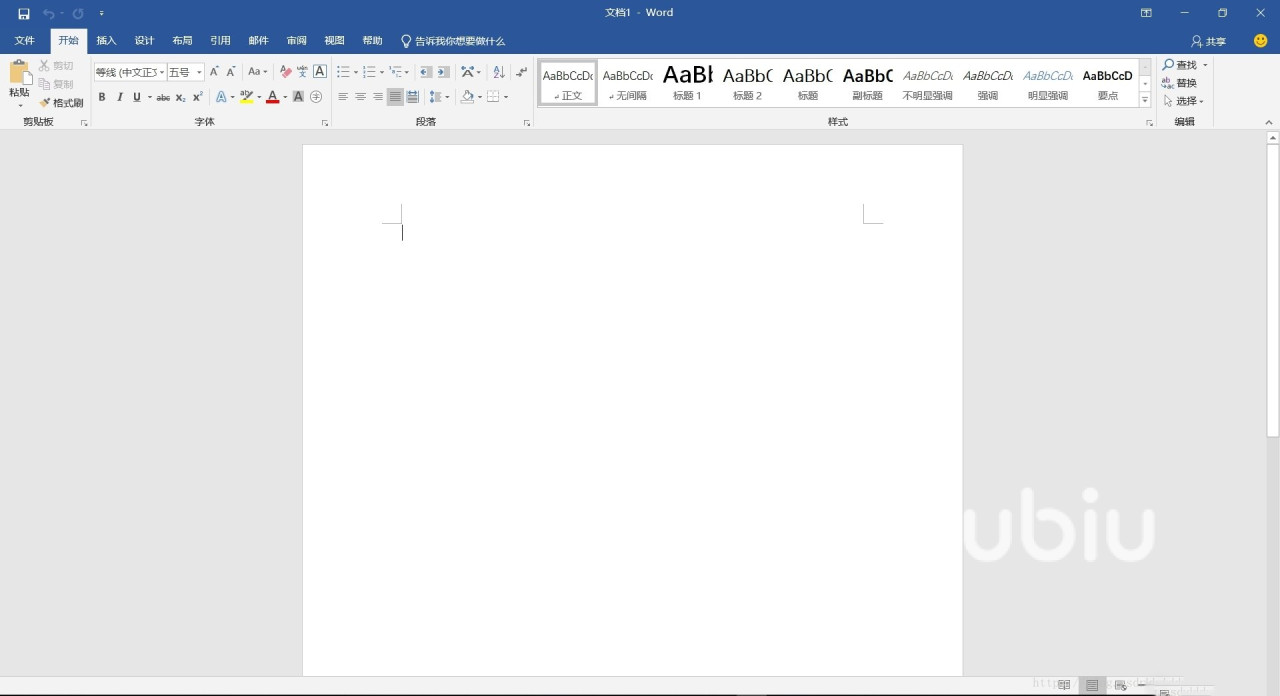Toggle strikethrough text formatting

pyautogui.click(x=163, y=97)
